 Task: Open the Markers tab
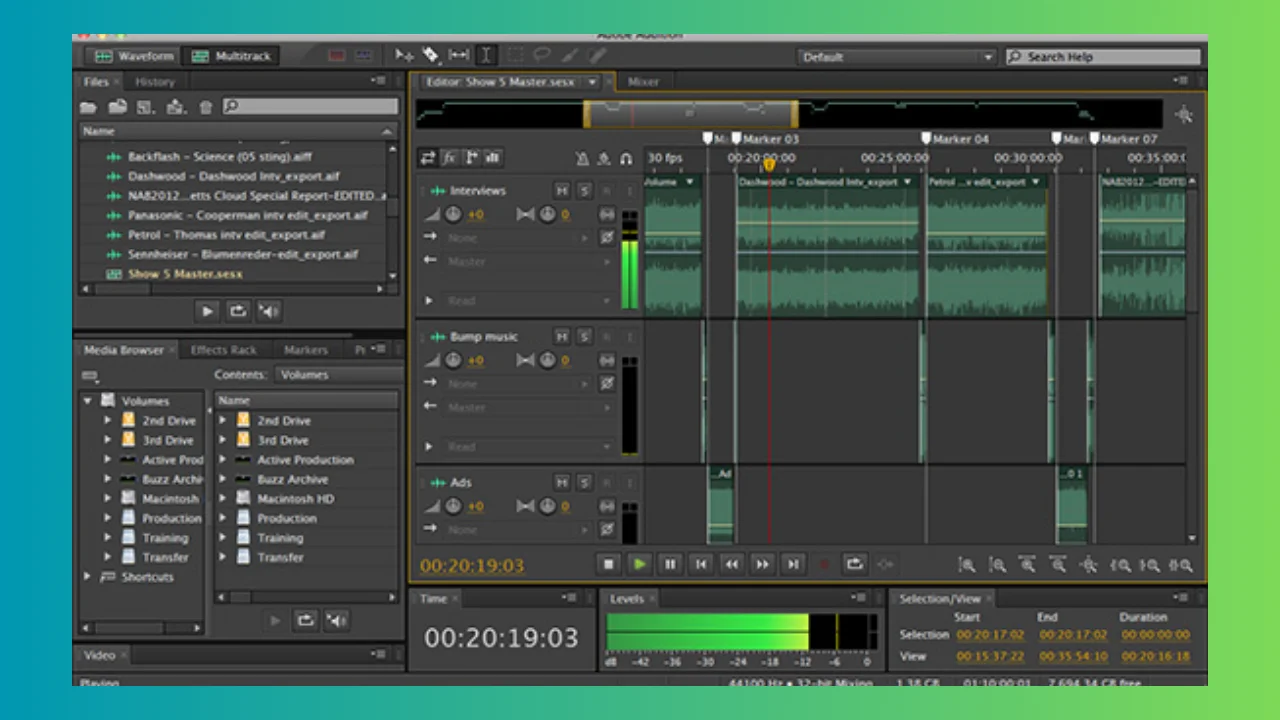305,350
